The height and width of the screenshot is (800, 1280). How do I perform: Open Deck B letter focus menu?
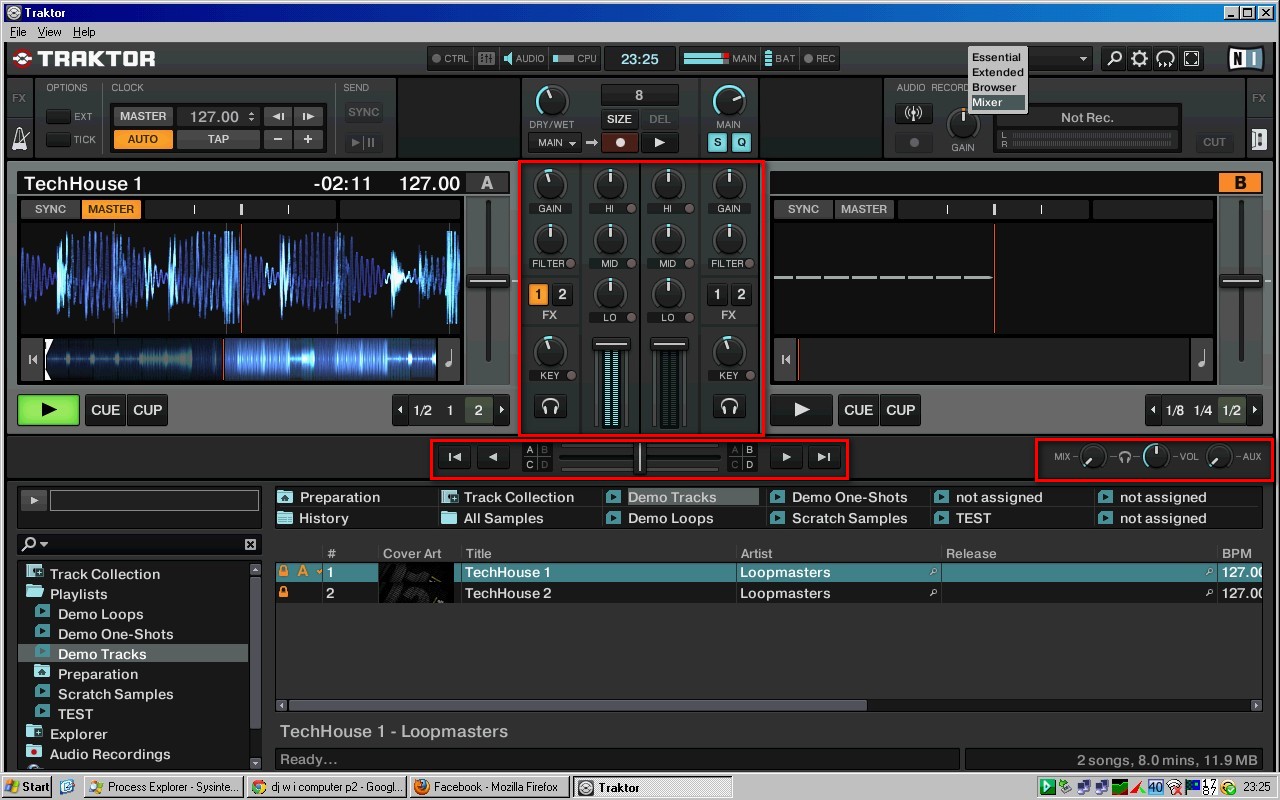click(x=1239, y=183)
